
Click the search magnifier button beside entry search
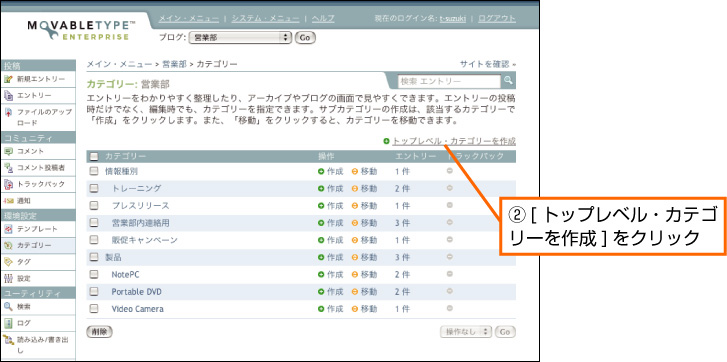509,81
